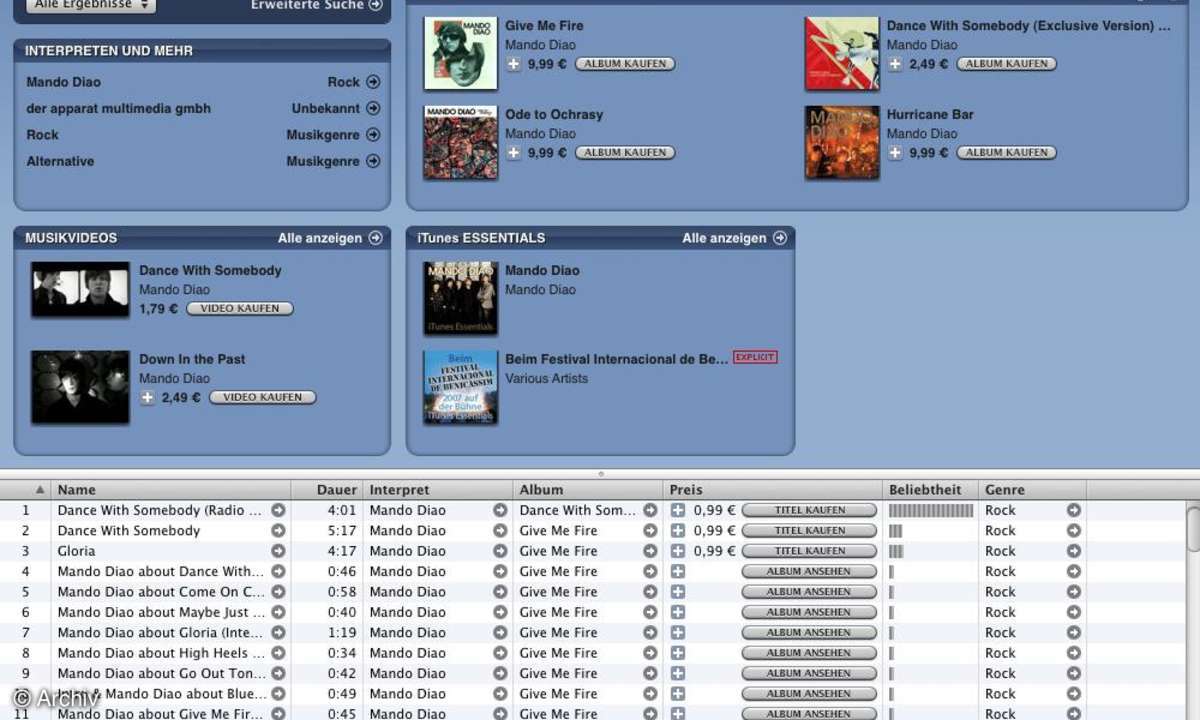Buy the Hurricane Bar album
1200x720 pixels.
[1007, 153]
